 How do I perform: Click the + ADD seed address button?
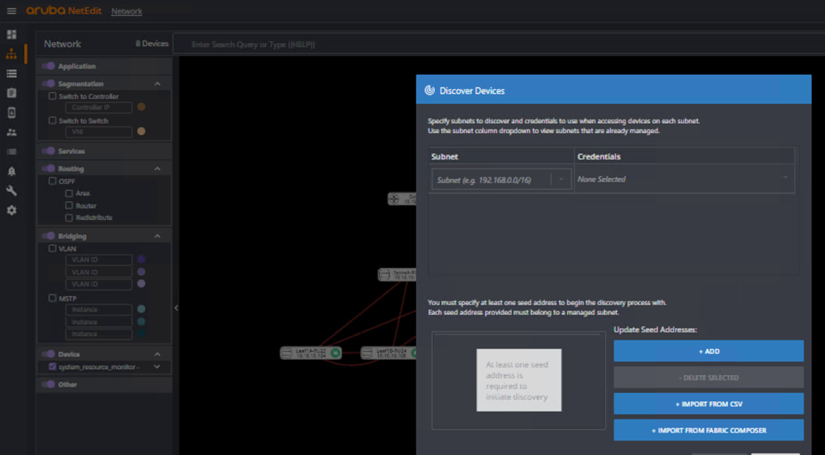pyautogui.click(x=709, y=351)
